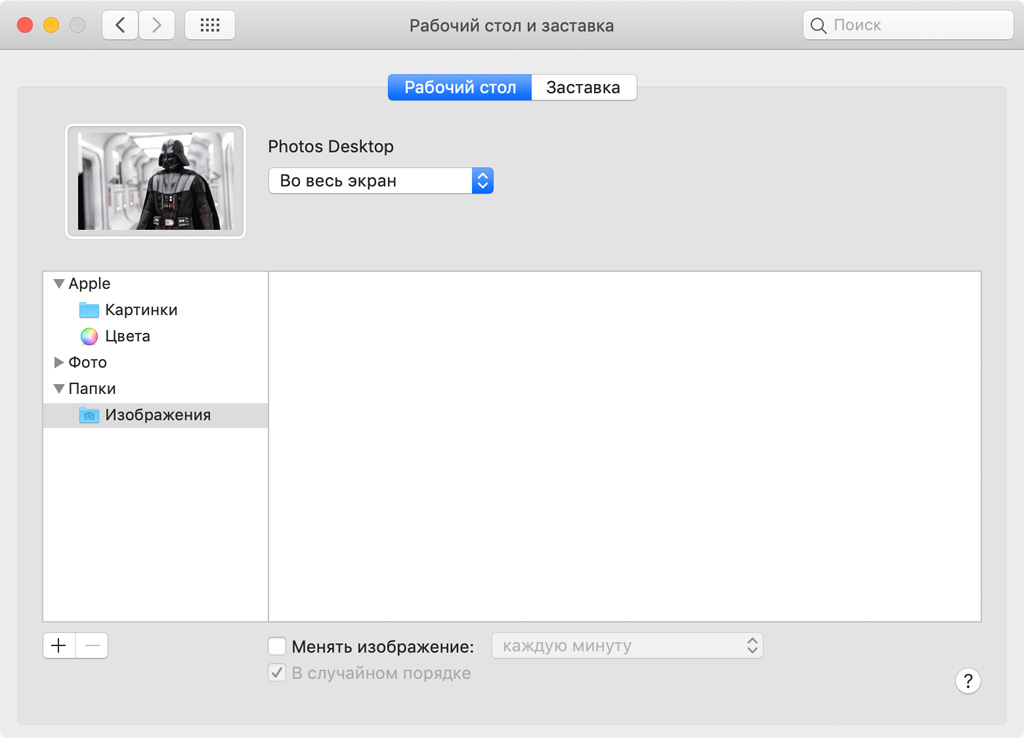The width and height of the screenshot is (1024, 738).
Task: Select the Цвета color wheel icon
Action: (89, 336)
